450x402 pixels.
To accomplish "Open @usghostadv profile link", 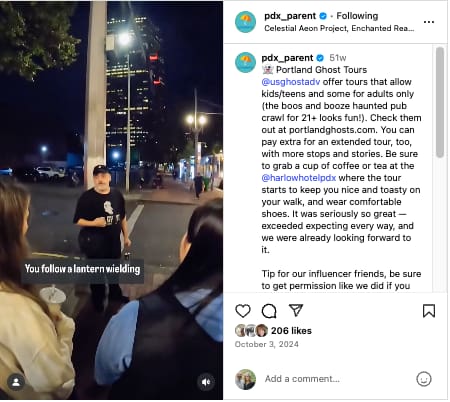I will pyautogui.click(x=291, y=82).
